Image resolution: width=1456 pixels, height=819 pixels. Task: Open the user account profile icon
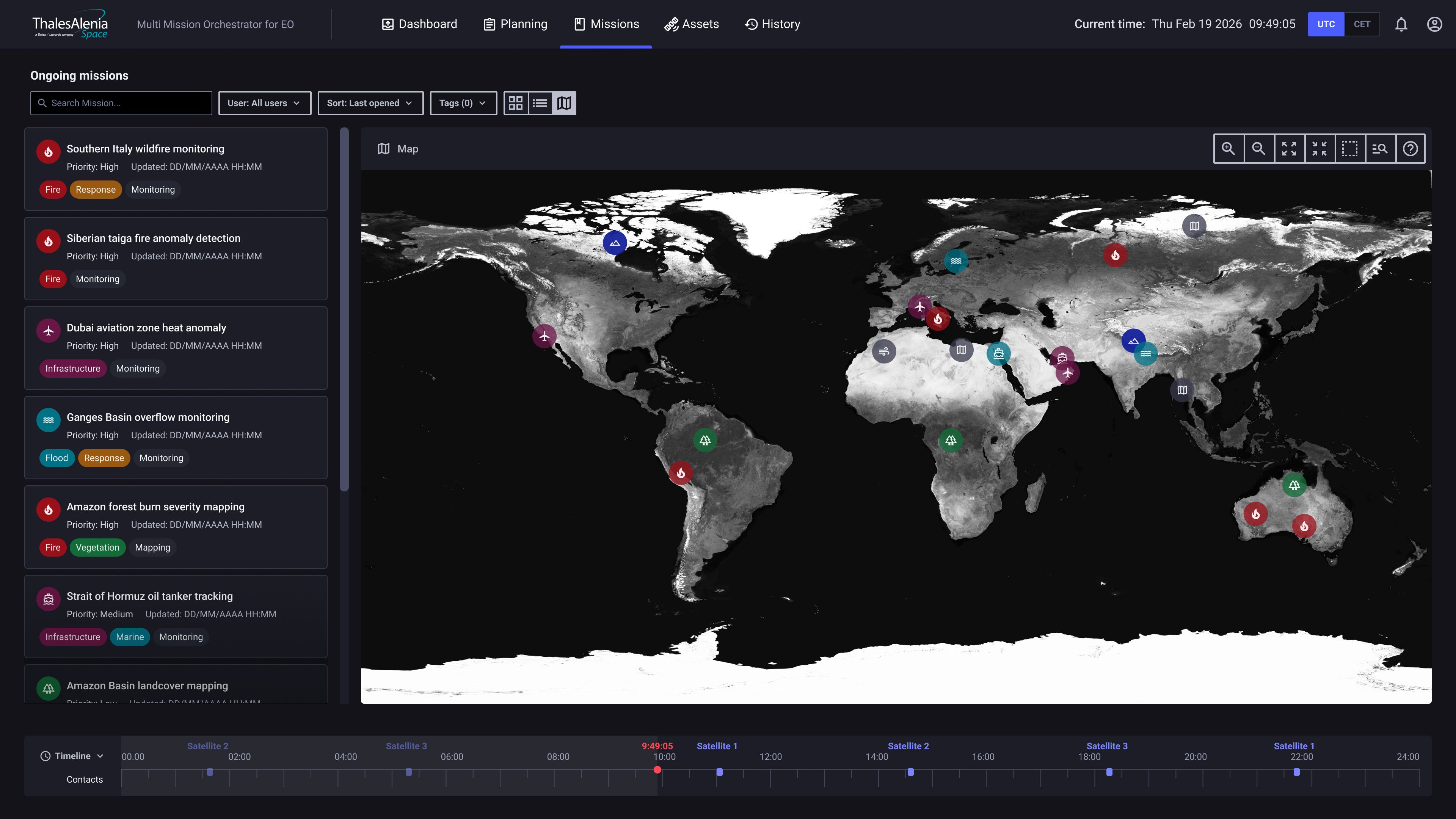point(1434,24)
